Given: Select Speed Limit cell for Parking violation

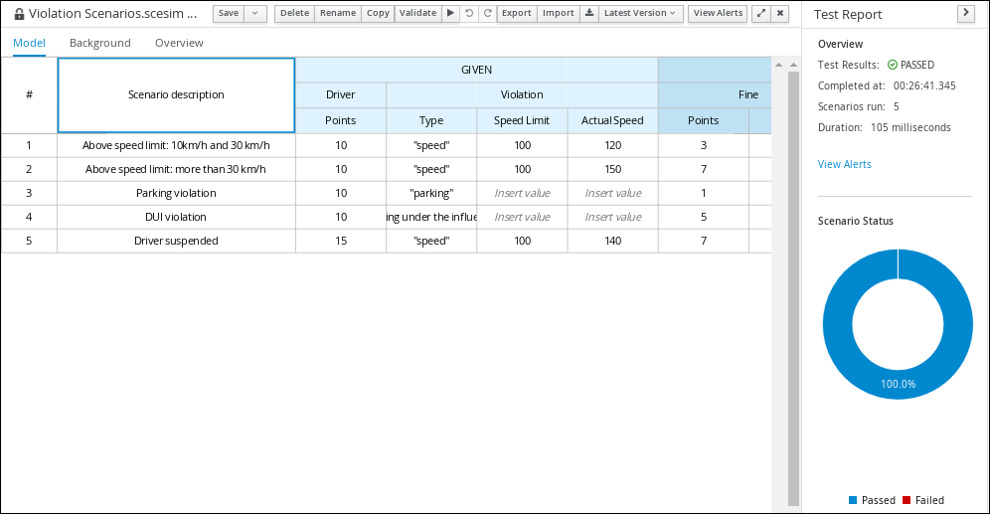Looking at the screenshot, I should (522, 193).
